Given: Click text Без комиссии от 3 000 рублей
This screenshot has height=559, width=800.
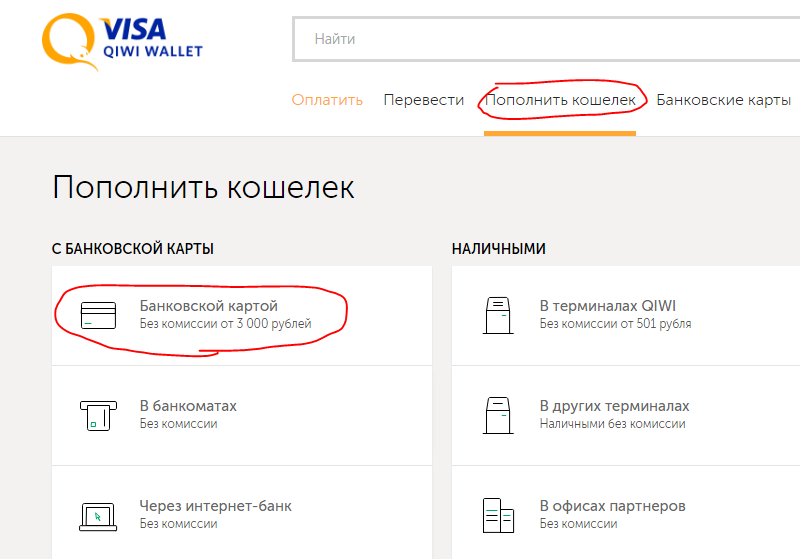Looking at the screenshot, I should coord(226,323).
